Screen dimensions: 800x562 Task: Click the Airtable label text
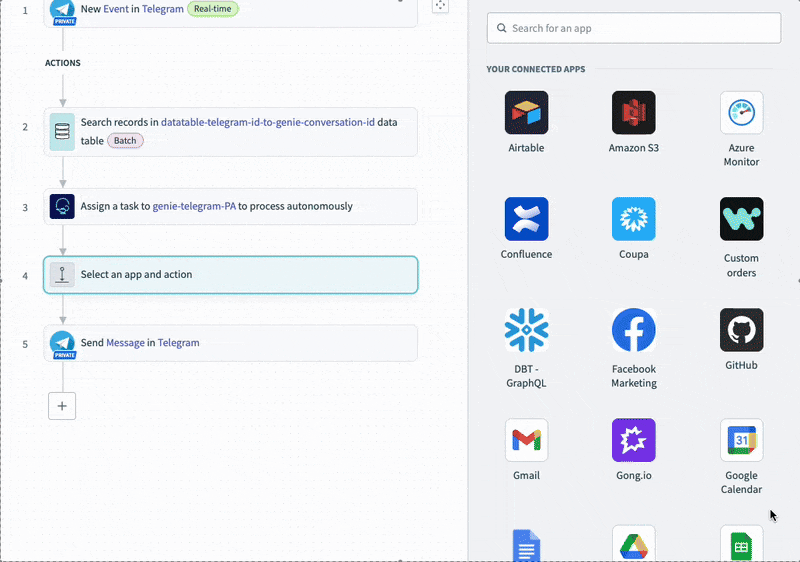tap(526, 148)
